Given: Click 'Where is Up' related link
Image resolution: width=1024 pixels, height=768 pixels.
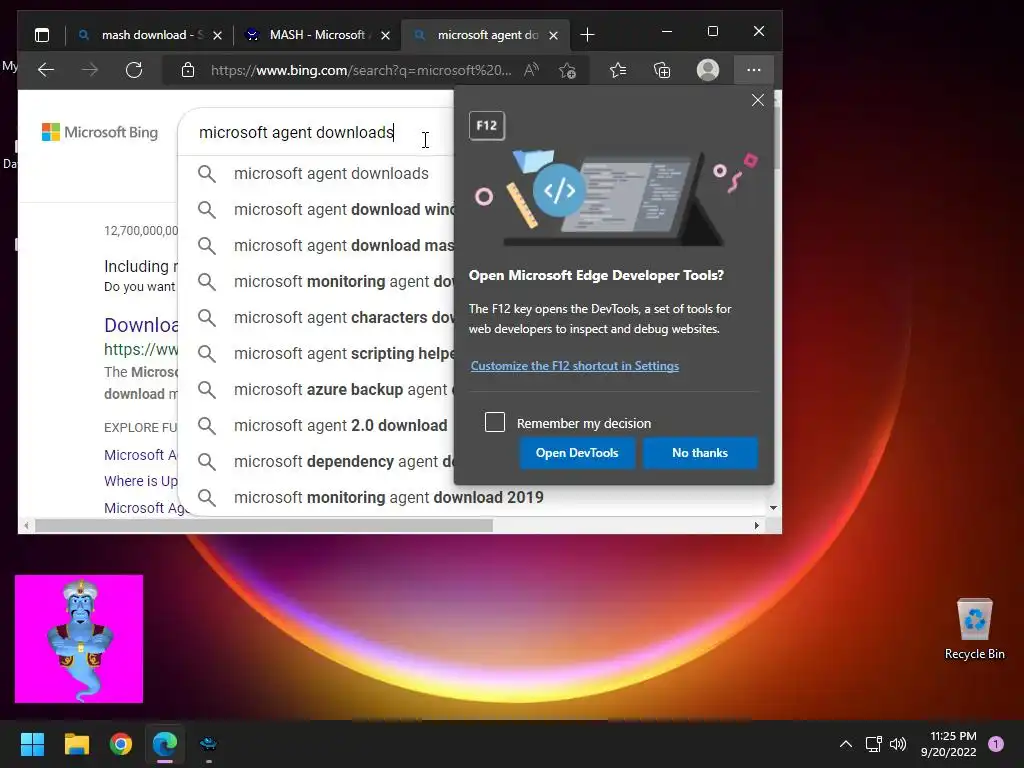Looking at the screenshot, I should [x=140, y=481].
